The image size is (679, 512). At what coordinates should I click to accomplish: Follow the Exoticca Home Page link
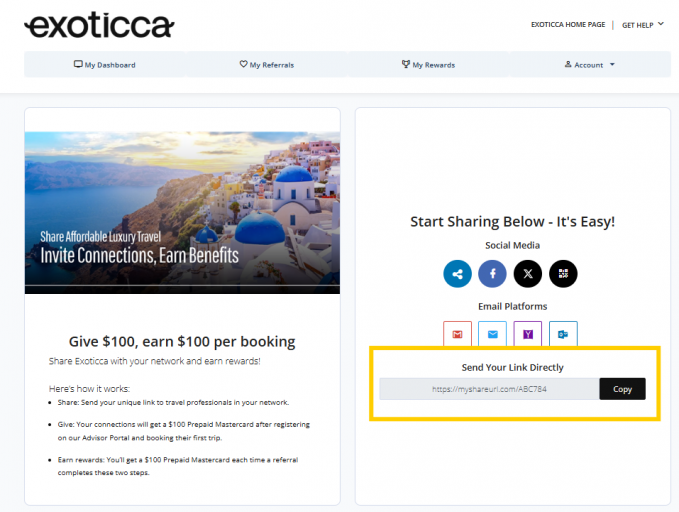567,24
